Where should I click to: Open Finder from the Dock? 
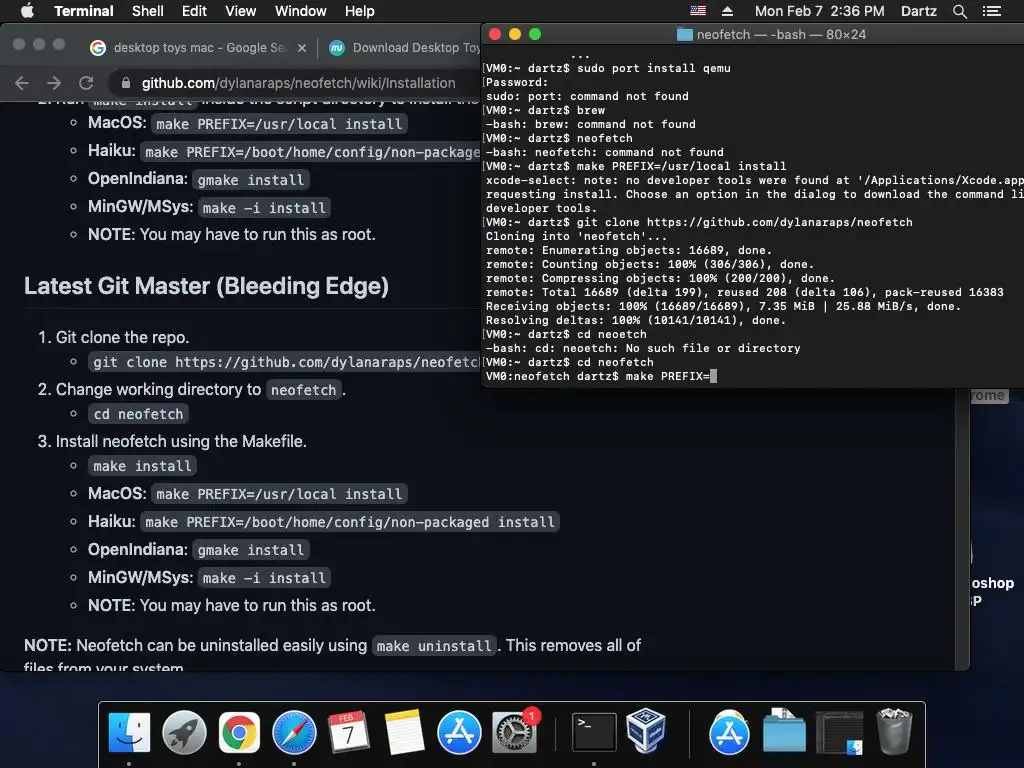[129, 732]
